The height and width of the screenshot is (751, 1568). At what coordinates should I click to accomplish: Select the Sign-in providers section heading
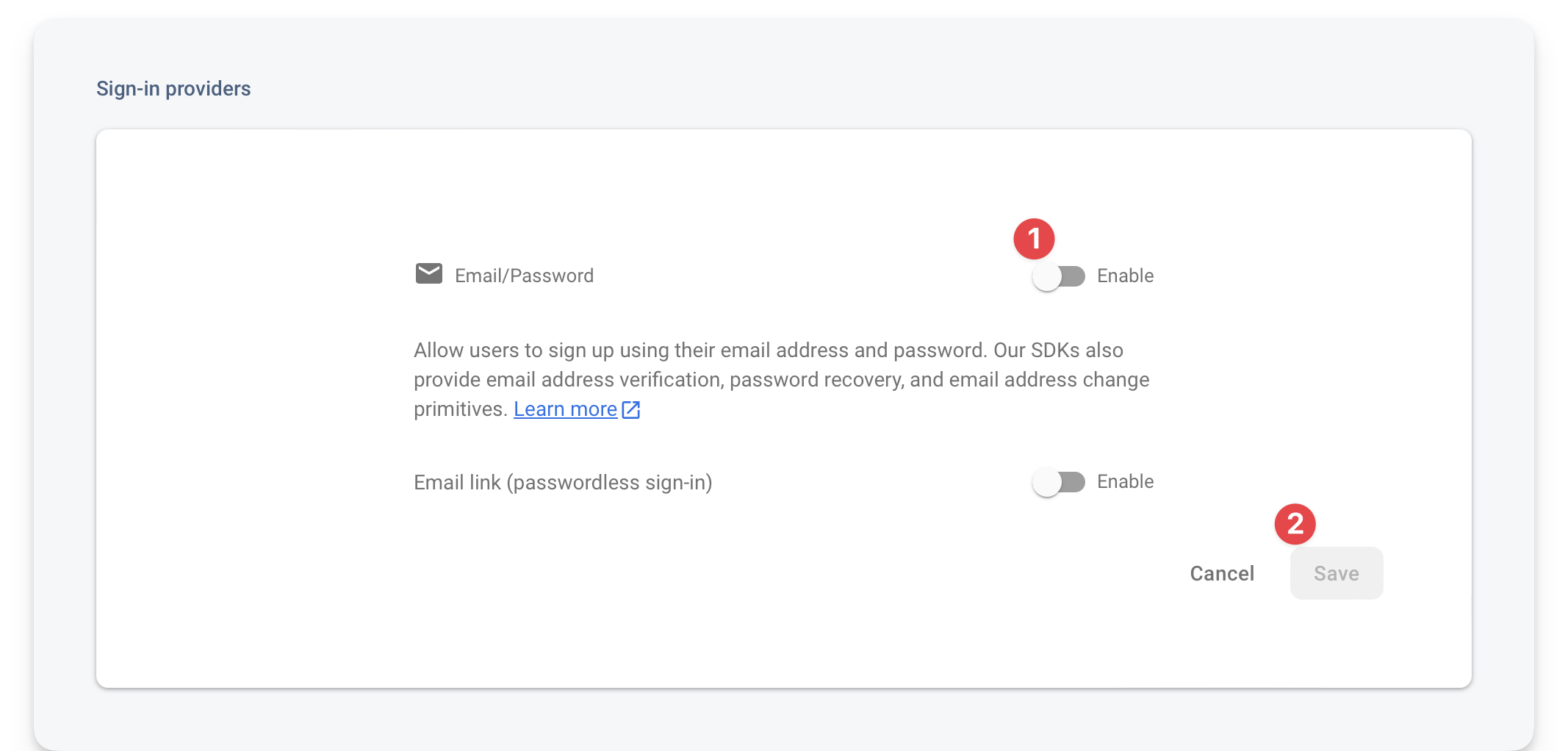coord(173,88)
